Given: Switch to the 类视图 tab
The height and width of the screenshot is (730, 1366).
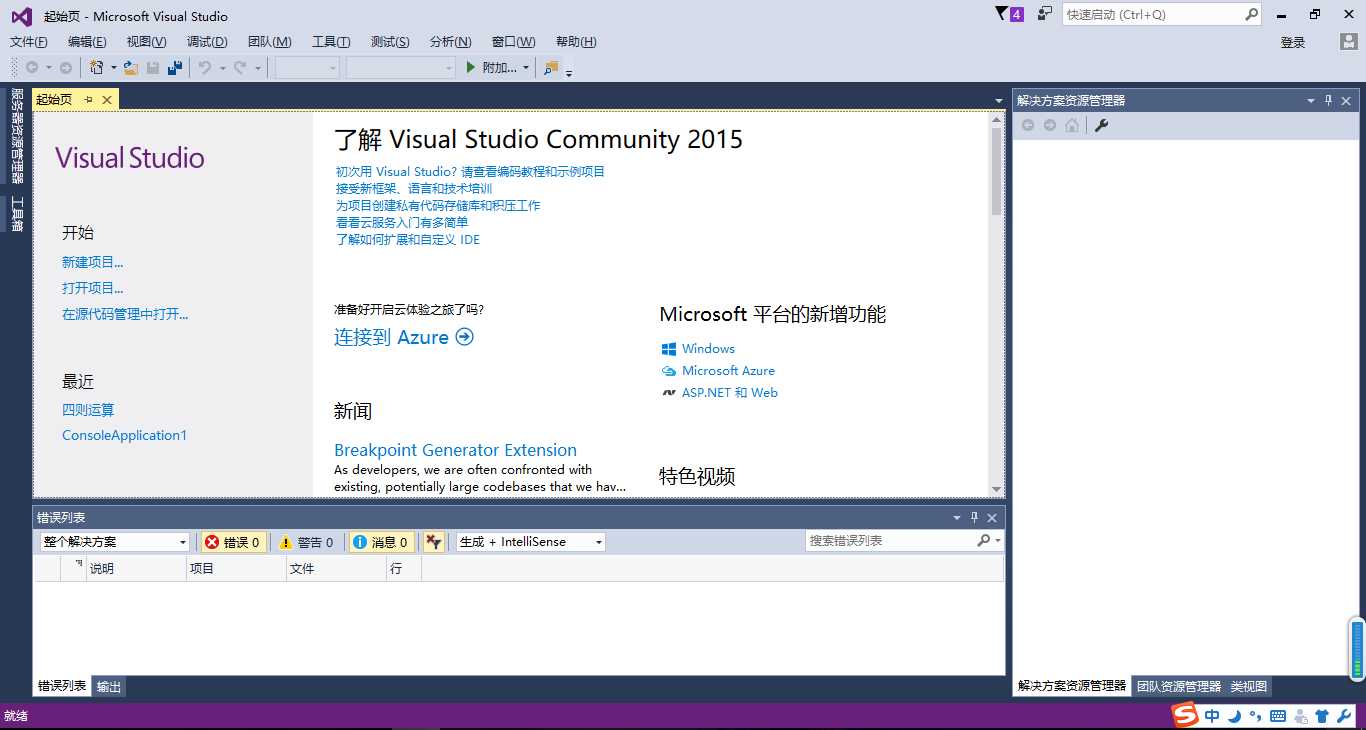Looking at the screenshot, I should pos(1249,687).
